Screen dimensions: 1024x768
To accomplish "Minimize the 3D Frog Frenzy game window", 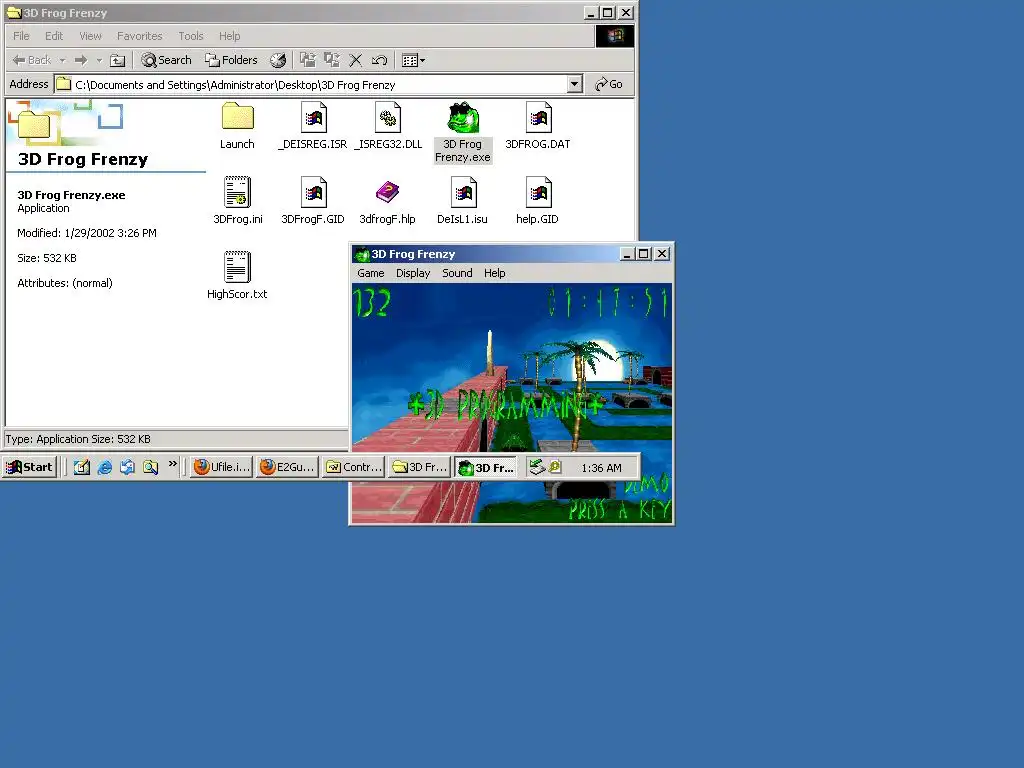I will click(x=627, y=254).
